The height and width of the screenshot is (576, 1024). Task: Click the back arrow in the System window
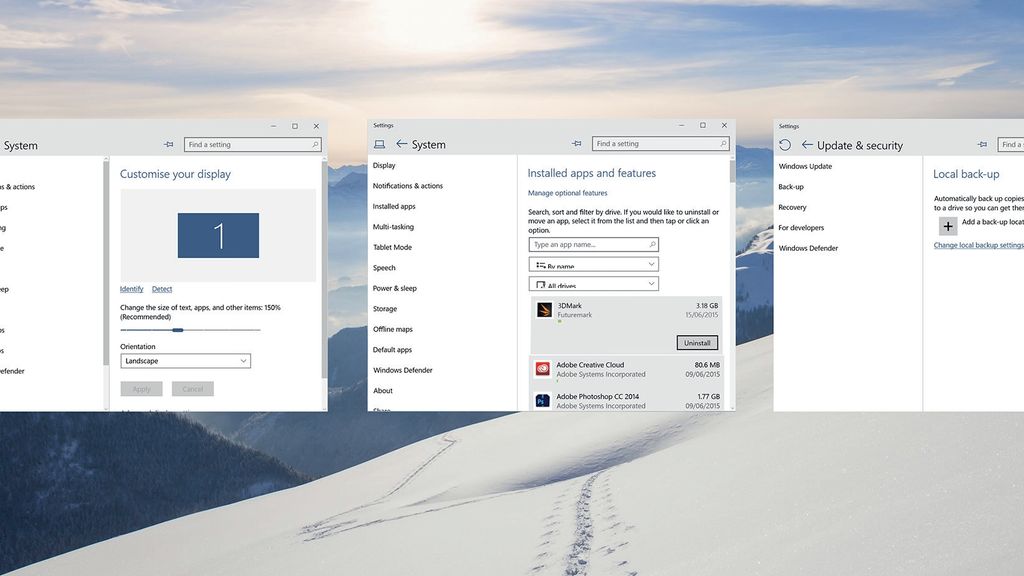click(399, 144)
